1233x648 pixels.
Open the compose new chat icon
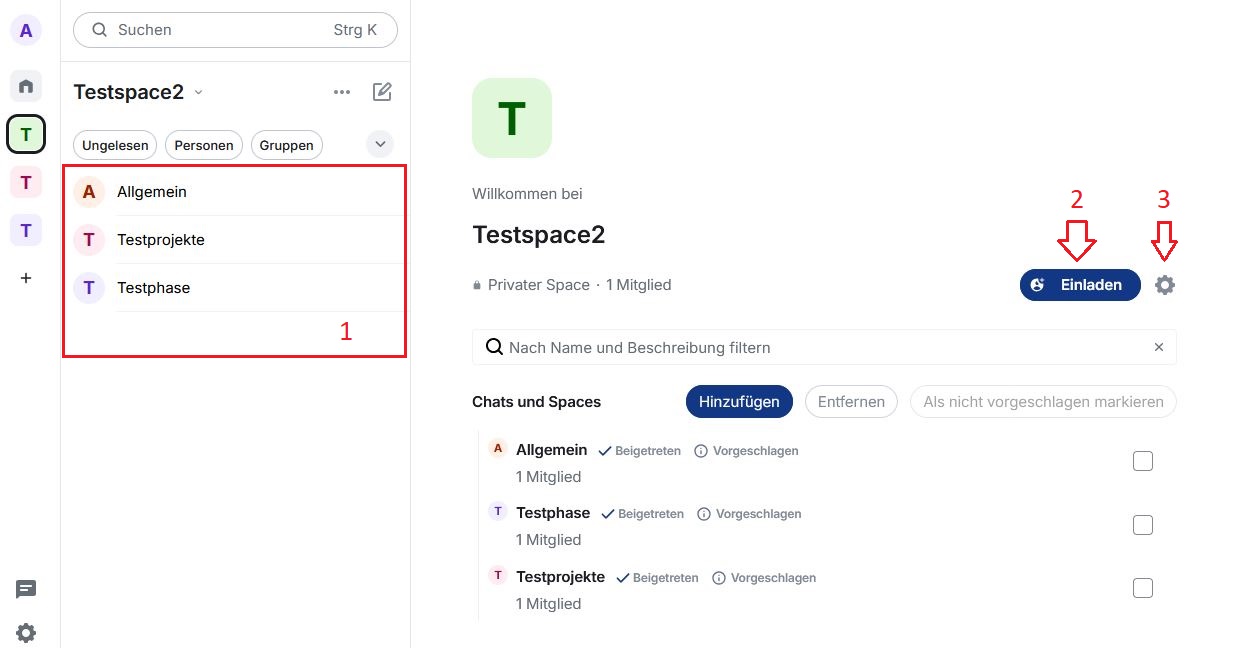coord(382,92)
